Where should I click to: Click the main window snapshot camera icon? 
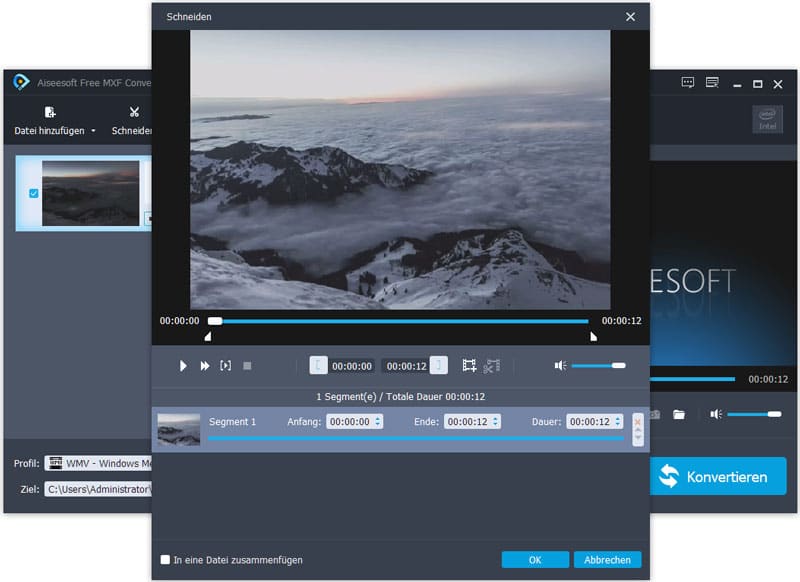click(655, 414)
